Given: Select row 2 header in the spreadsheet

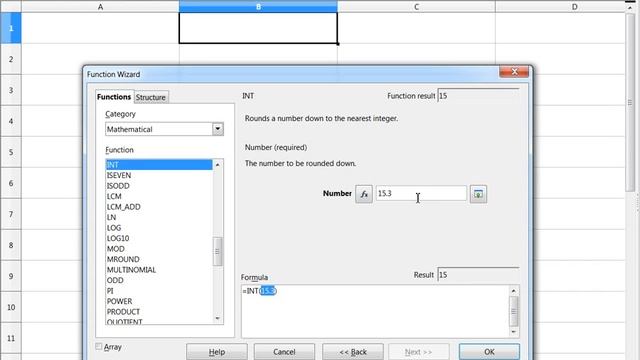Looking at the screenshot, I should click(x=11, y=59).
